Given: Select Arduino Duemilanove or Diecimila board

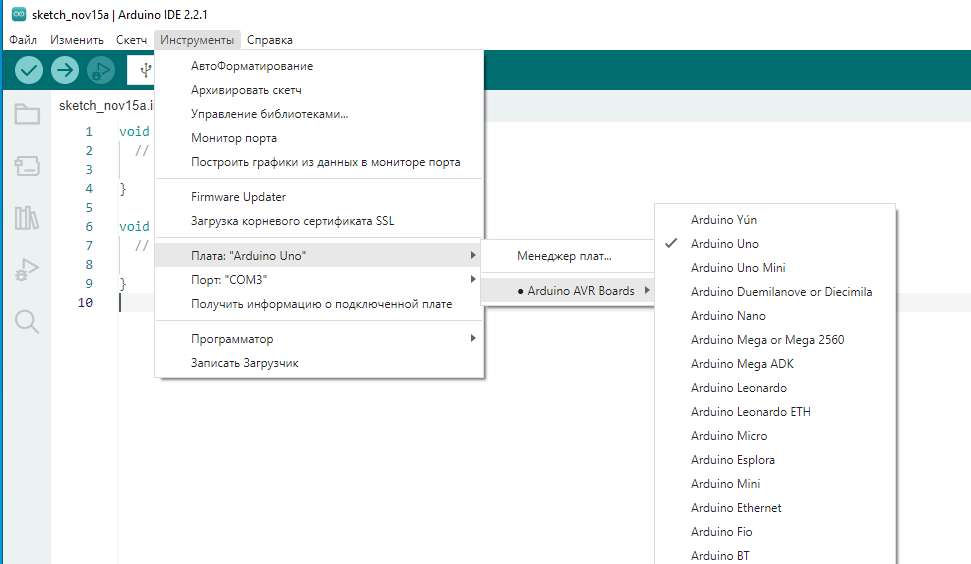Looking at the screenshot, I should point(775,292).
